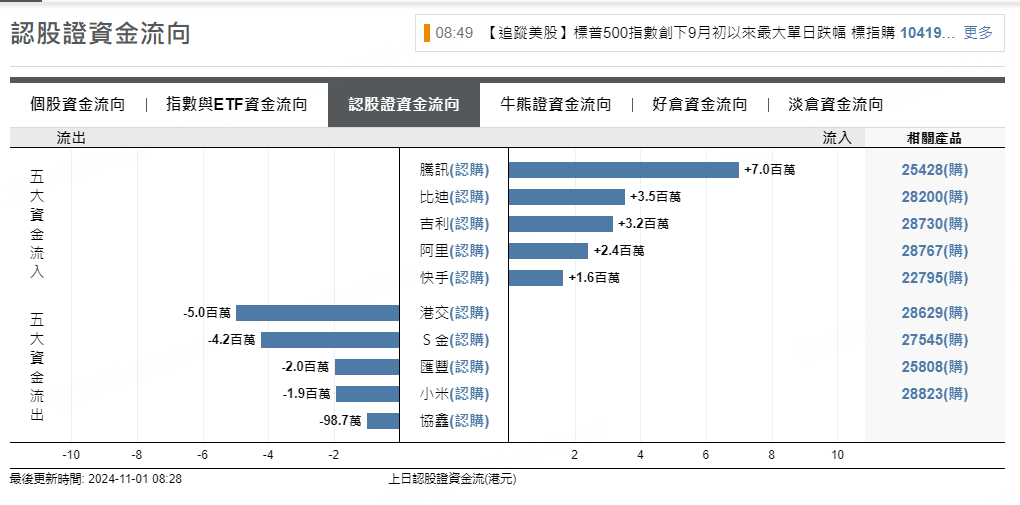Click the 港交 outflow bar
The width and height of the screenshot is (1020, 505).
tap(317, 313)
